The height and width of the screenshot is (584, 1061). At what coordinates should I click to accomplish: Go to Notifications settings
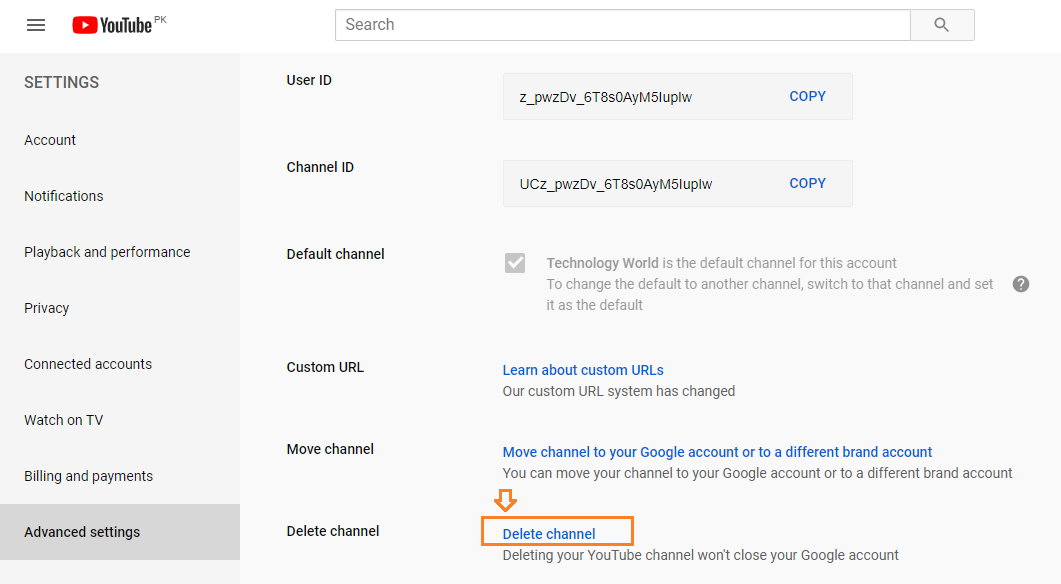[64, 196]
